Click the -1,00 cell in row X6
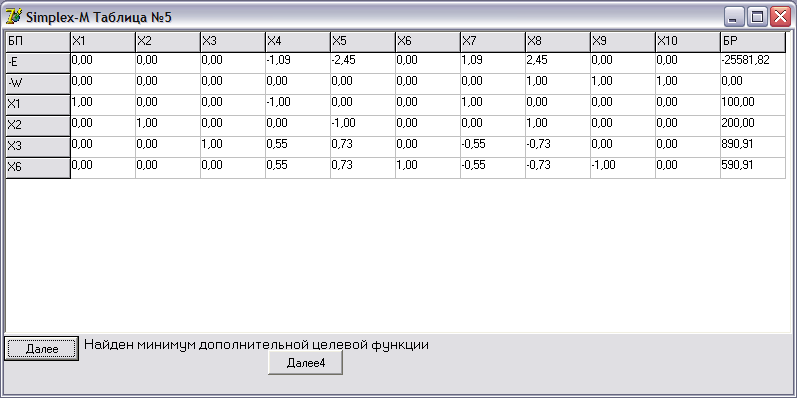The image size is (797, 398). pyautogui.click(x=623, y=168)
